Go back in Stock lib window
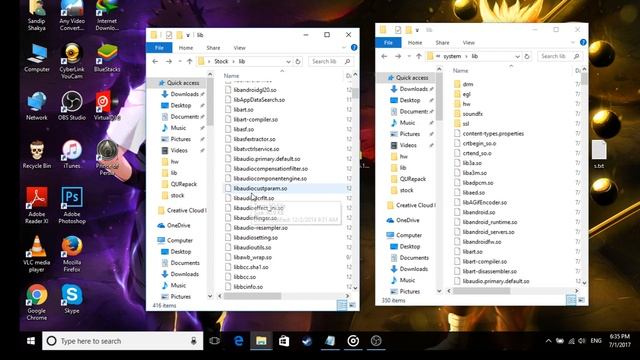640x360 pixels. pos(155,61)
